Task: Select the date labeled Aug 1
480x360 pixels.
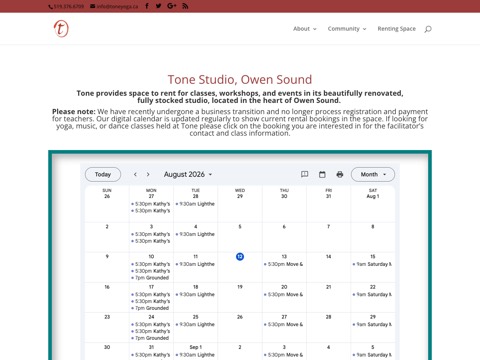Action: (373, 196)
